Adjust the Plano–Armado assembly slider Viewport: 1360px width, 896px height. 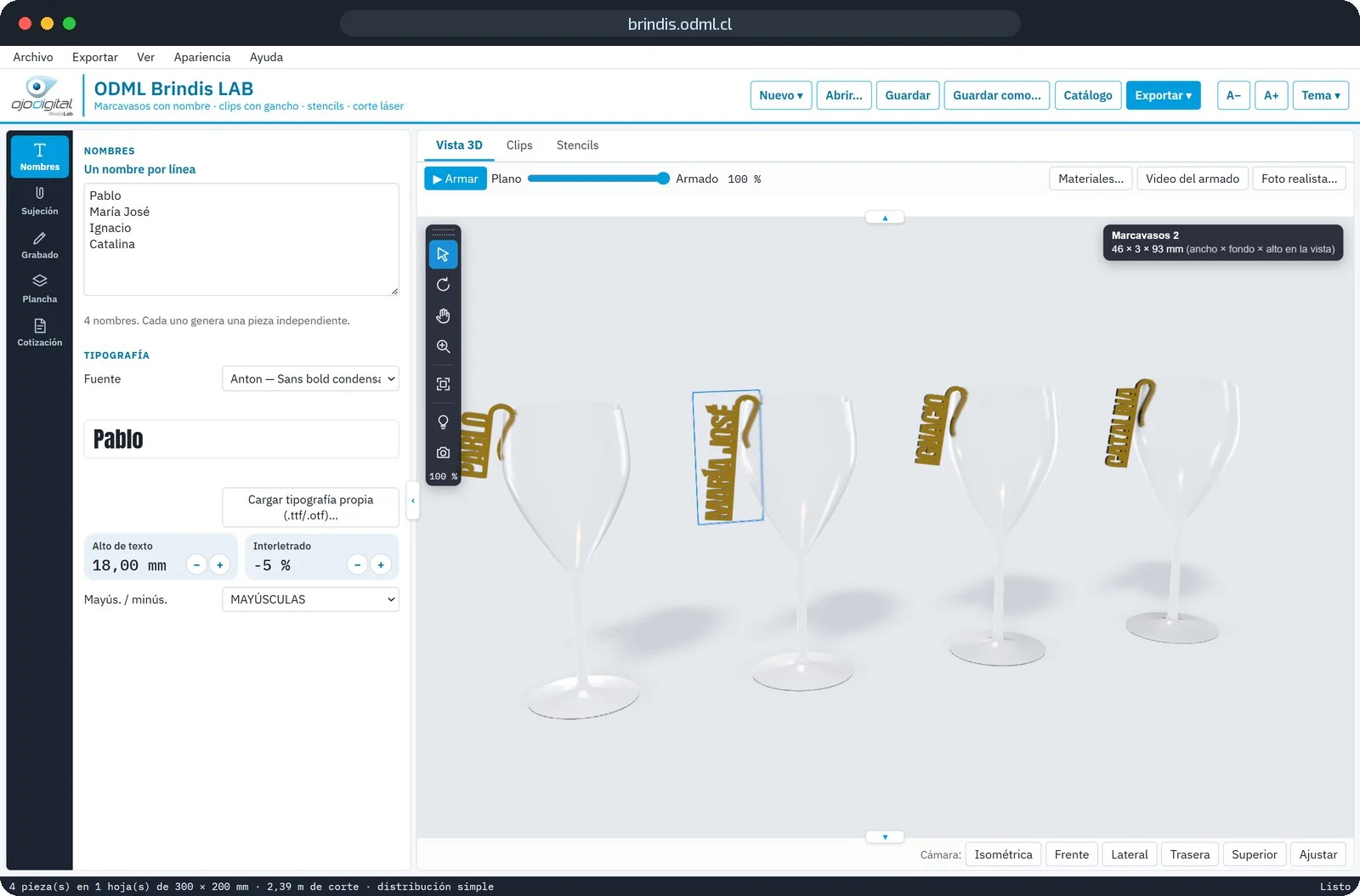[598, 179]
